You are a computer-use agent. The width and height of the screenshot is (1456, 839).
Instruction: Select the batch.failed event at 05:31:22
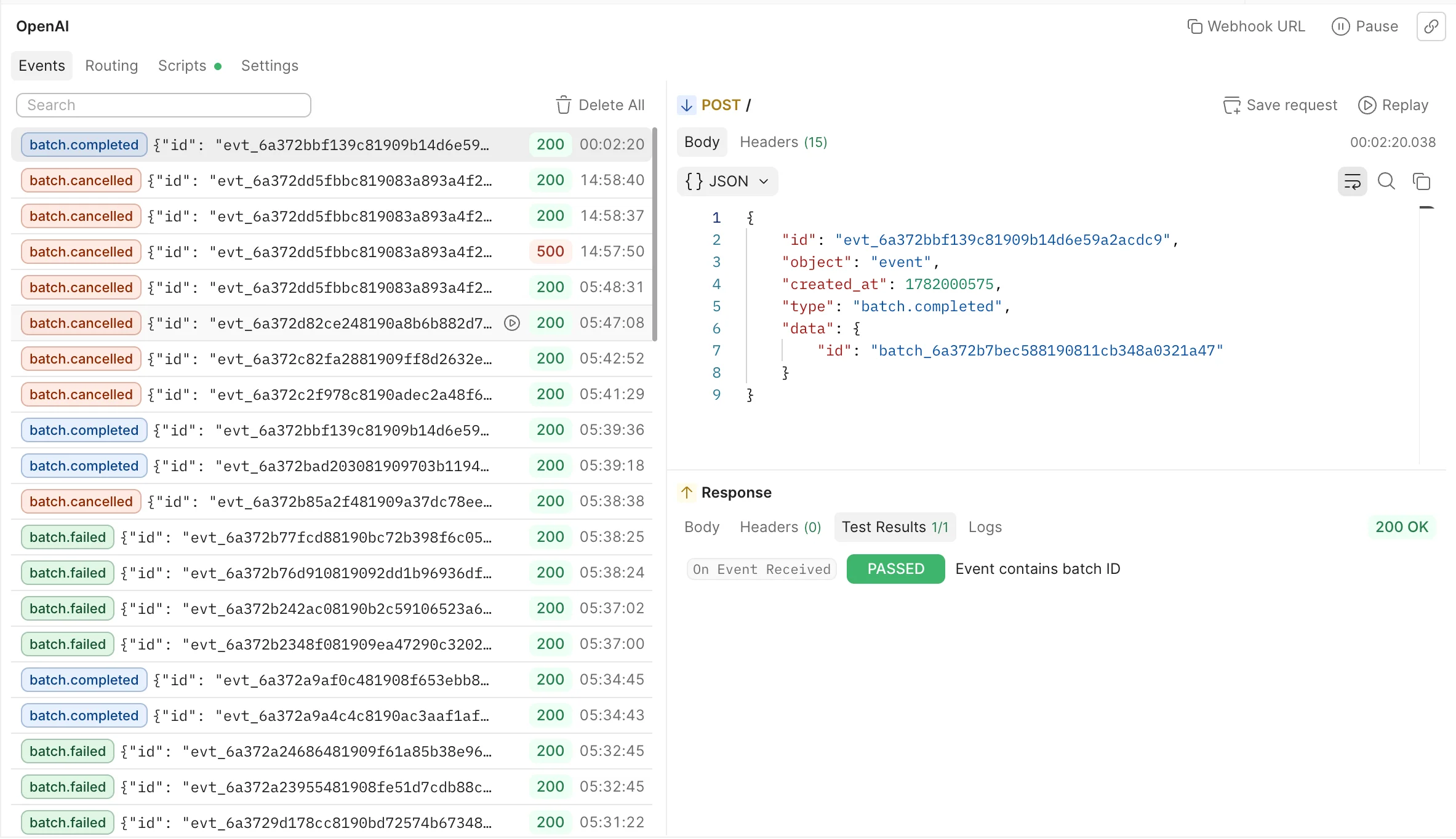[332, 822]
